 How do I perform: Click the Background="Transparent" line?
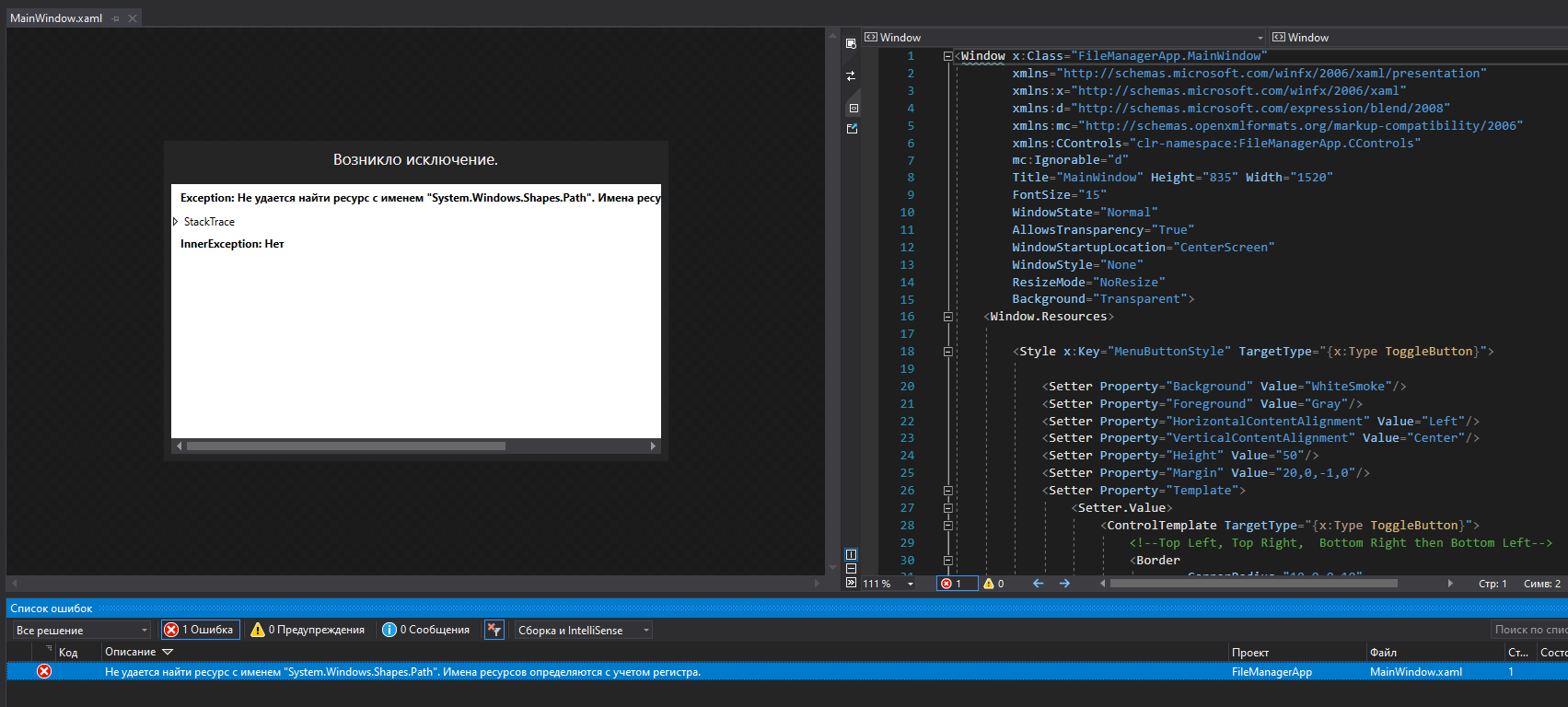[1103, 299]
